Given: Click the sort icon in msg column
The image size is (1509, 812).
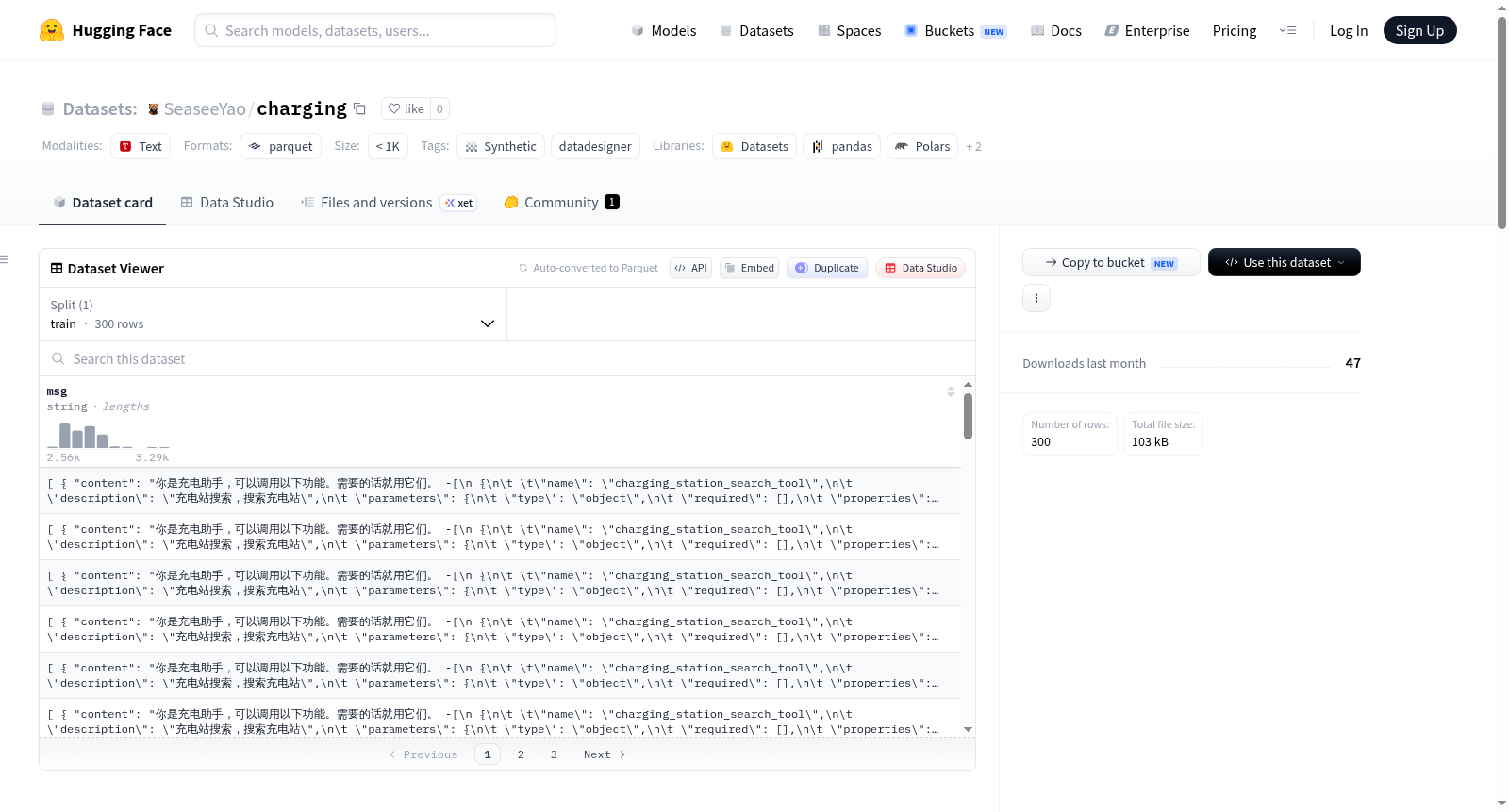Looking at the screenshot, I should tap(951, 391).
